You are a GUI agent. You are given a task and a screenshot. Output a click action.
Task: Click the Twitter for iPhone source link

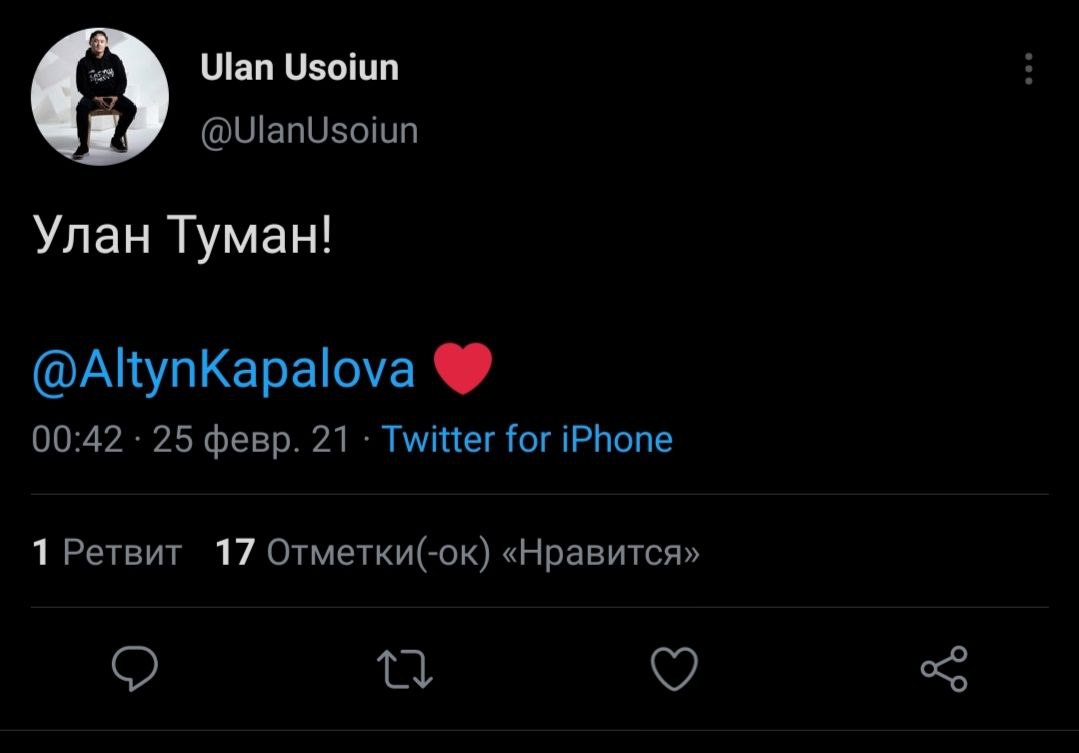(x=527, y=439)
